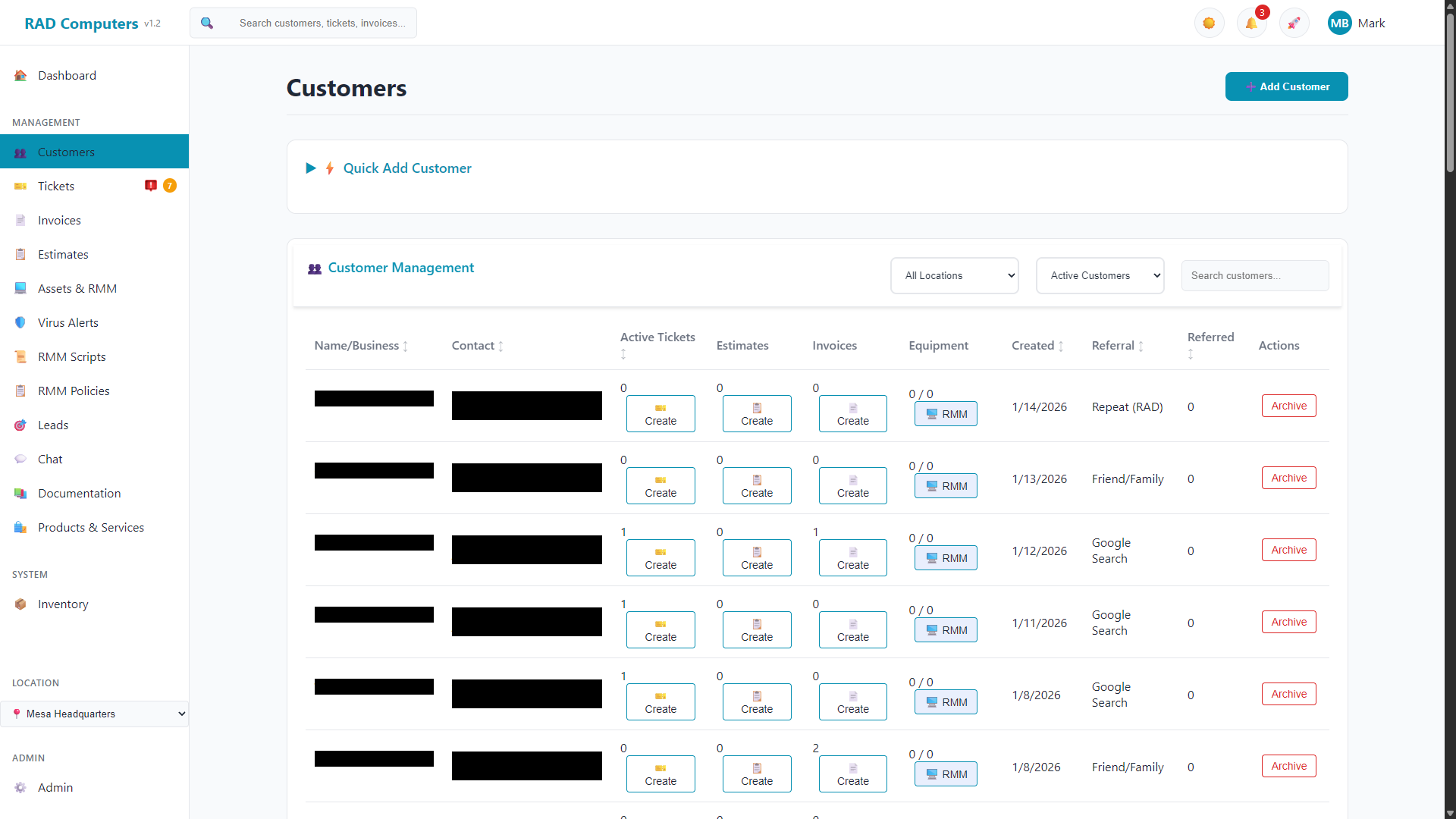Click the rocket icon in the top bar

pos(1294,23)
